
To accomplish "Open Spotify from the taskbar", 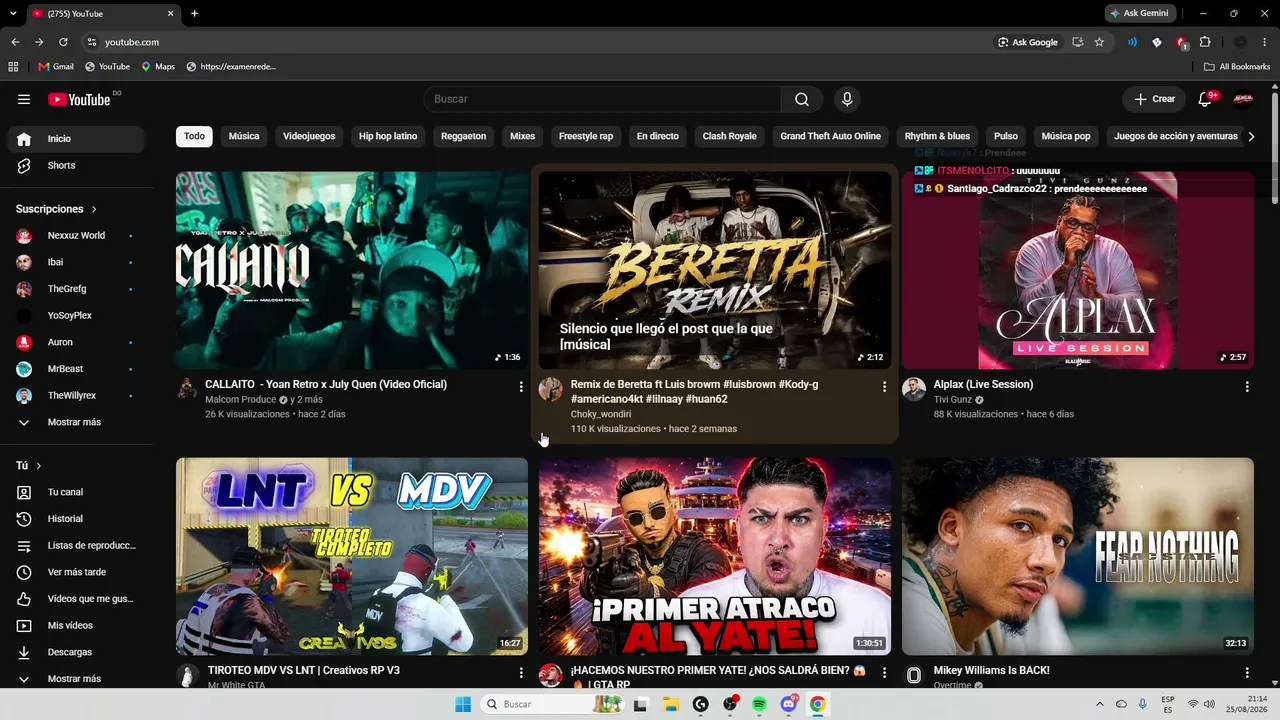I will pyautogui.click(x=759, y=704).
